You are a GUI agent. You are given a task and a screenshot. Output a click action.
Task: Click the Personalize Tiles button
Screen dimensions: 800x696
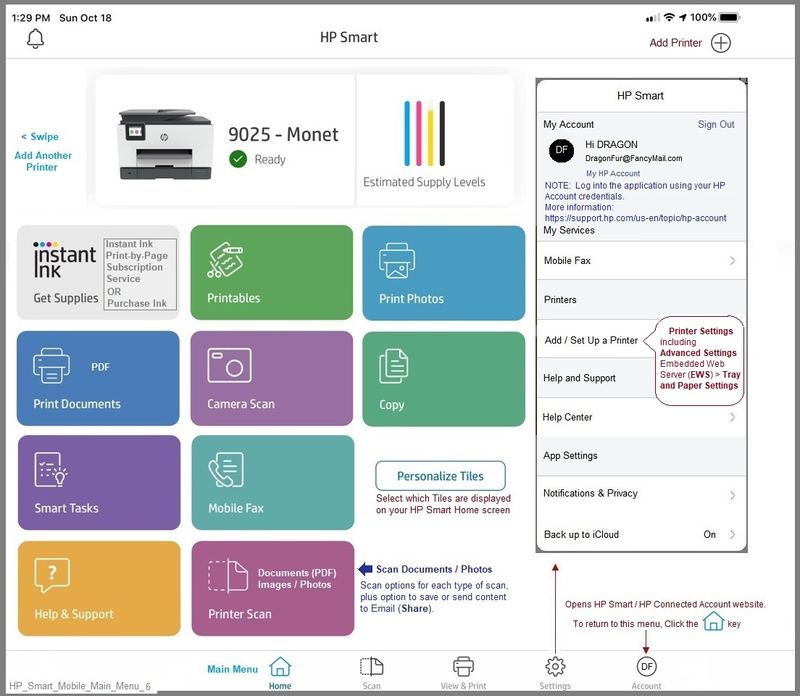[440, 476]
